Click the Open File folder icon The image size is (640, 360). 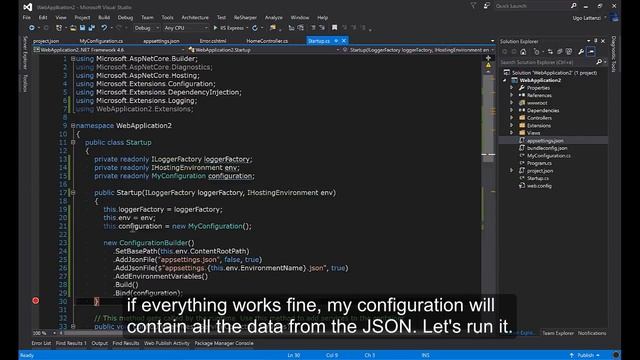(73, 28)
